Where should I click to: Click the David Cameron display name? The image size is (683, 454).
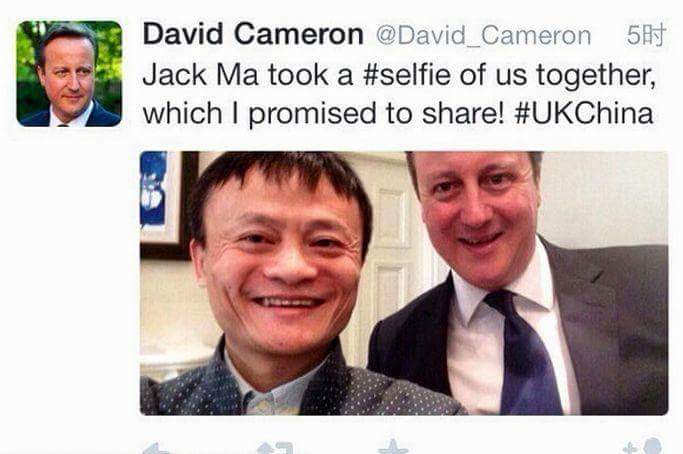coord(253,34)
